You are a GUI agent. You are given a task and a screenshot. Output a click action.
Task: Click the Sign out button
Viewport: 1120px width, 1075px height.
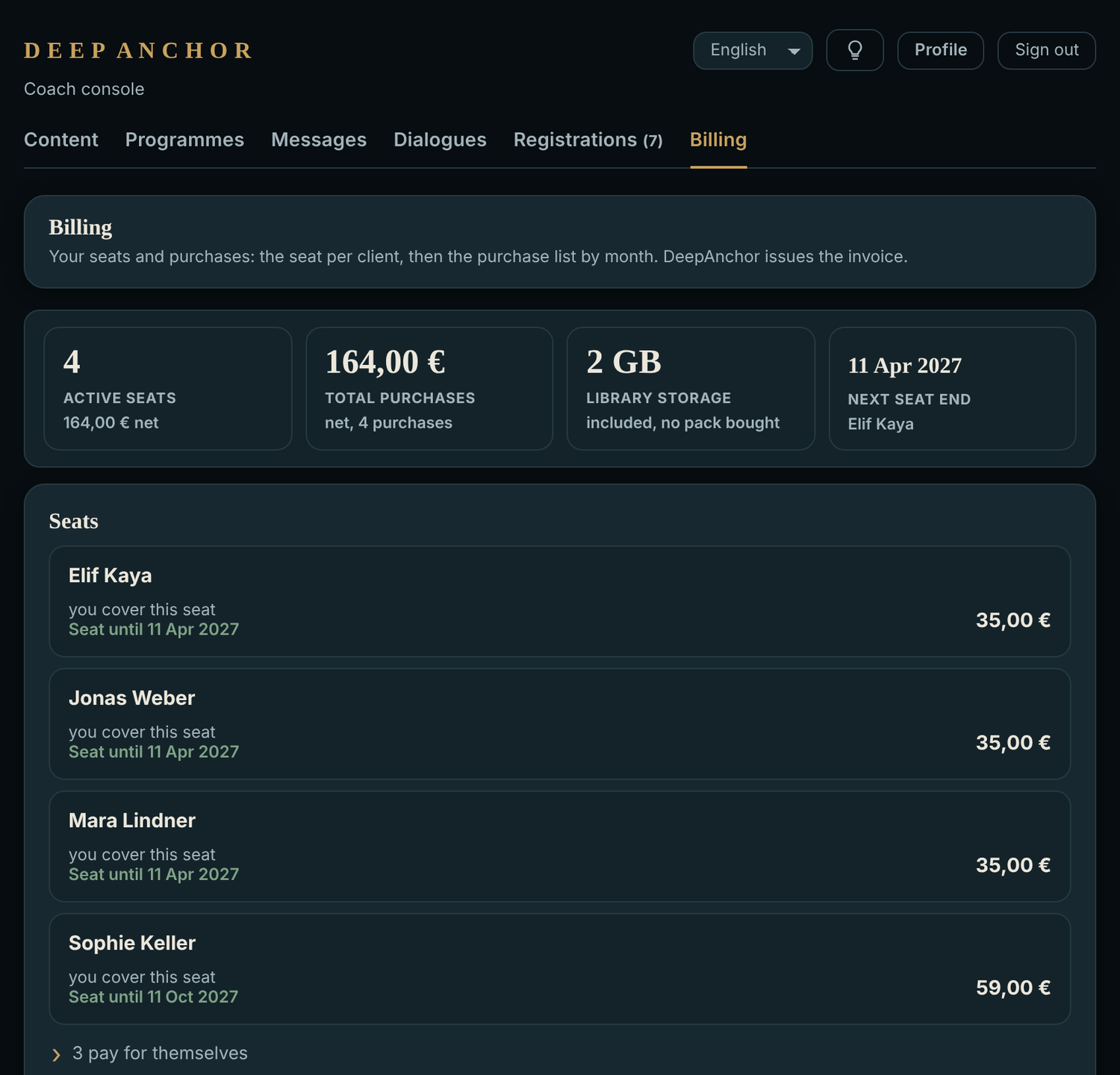(x=1046, y=51)
